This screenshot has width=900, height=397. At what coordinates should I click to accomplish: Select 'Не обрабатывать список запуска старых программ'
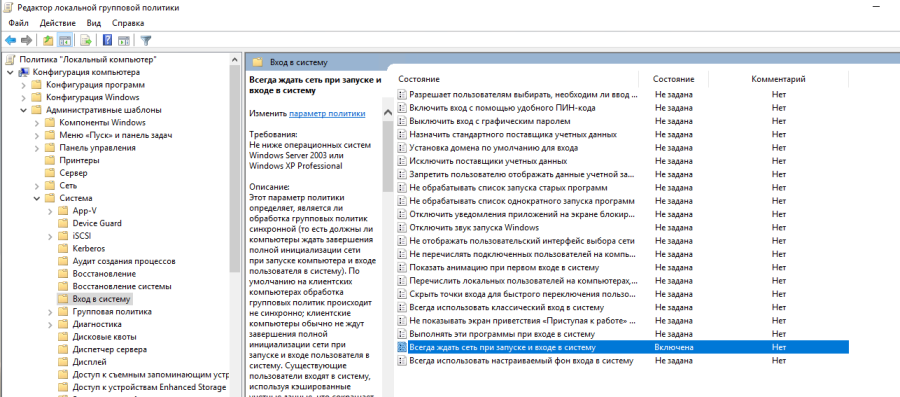point(508,188)
